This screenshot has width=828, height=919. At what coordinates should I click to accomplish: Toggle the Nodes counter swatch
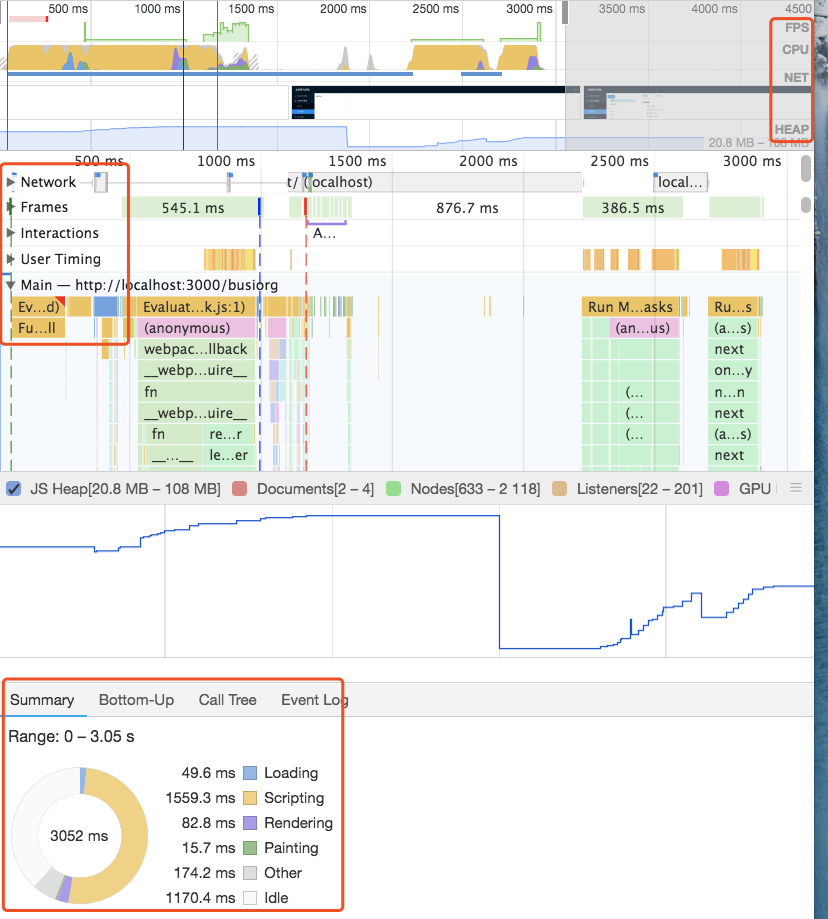pos(393,489)
